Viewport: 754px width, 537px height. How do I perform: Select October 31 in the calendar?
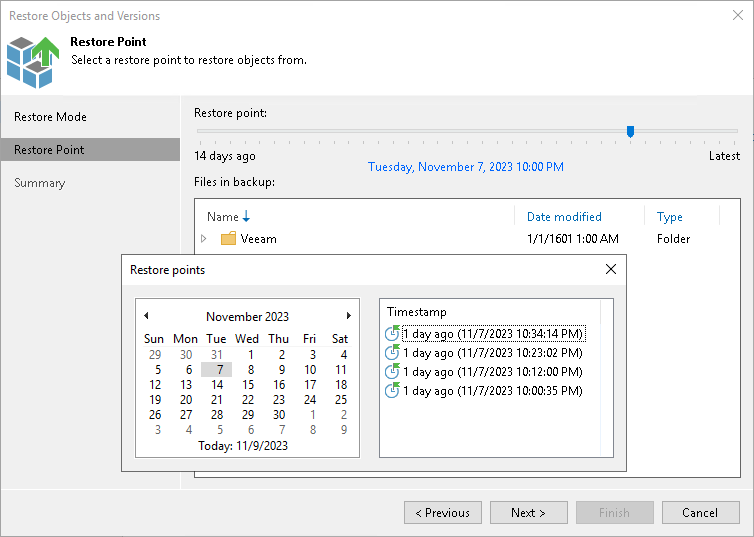coord(217,355)
